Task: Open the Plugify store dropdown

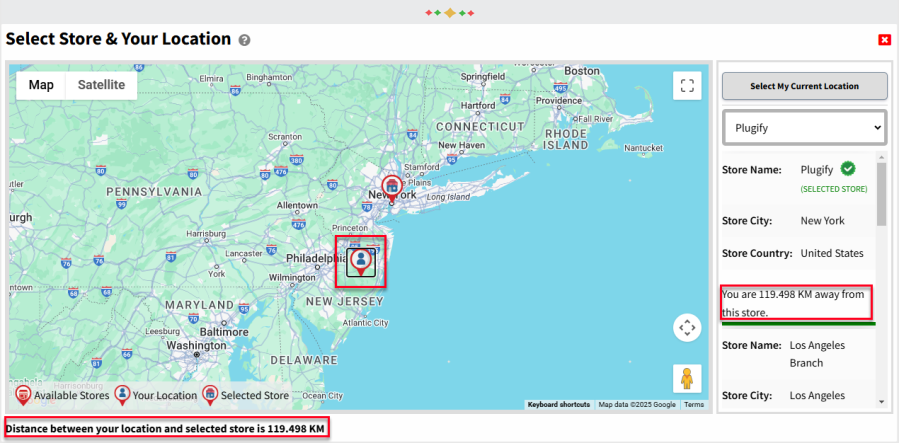Action: [804, 128]
